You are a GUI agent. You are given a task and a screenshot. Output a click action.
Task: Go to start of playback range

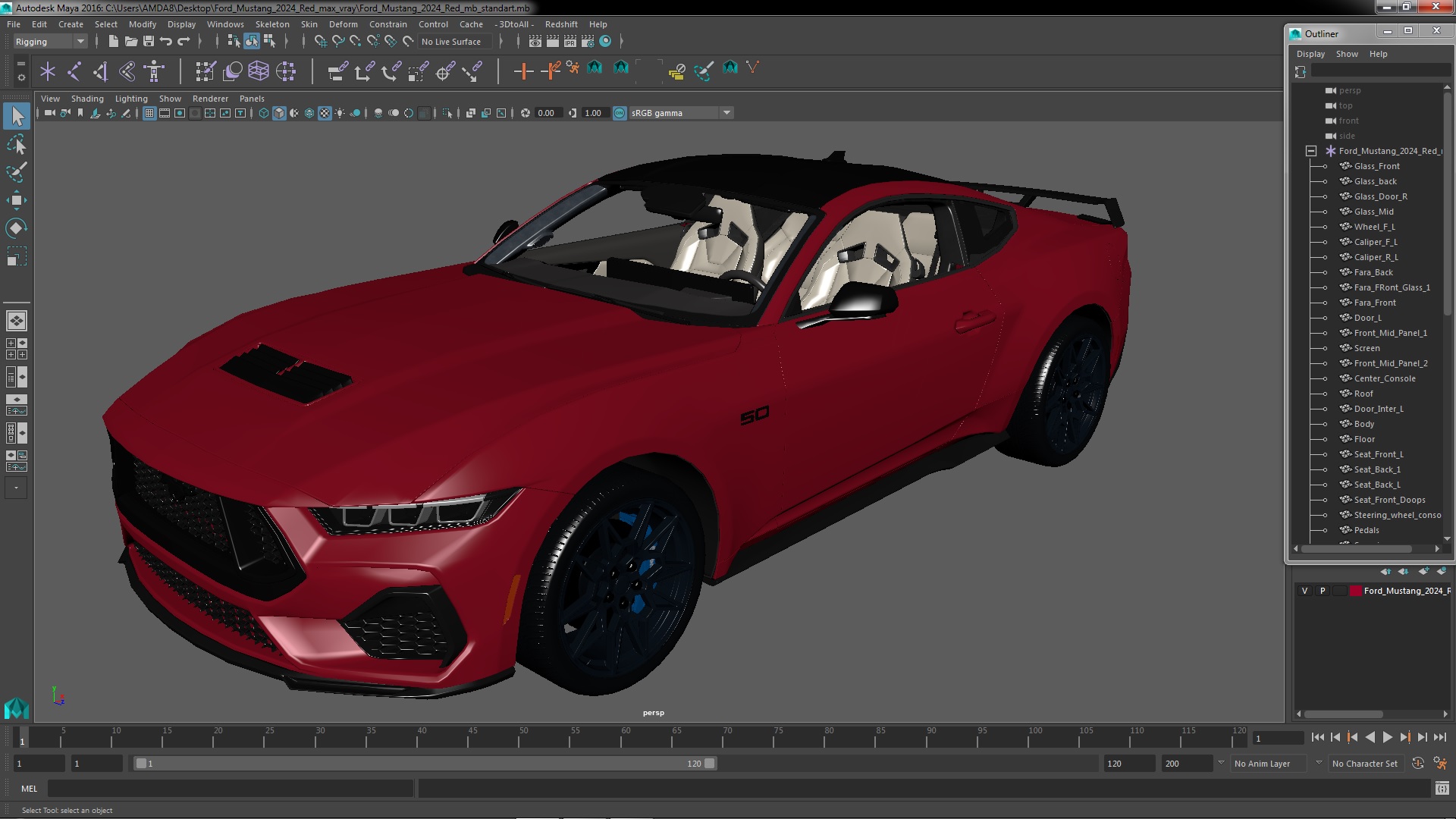[x=1318, y=737]
